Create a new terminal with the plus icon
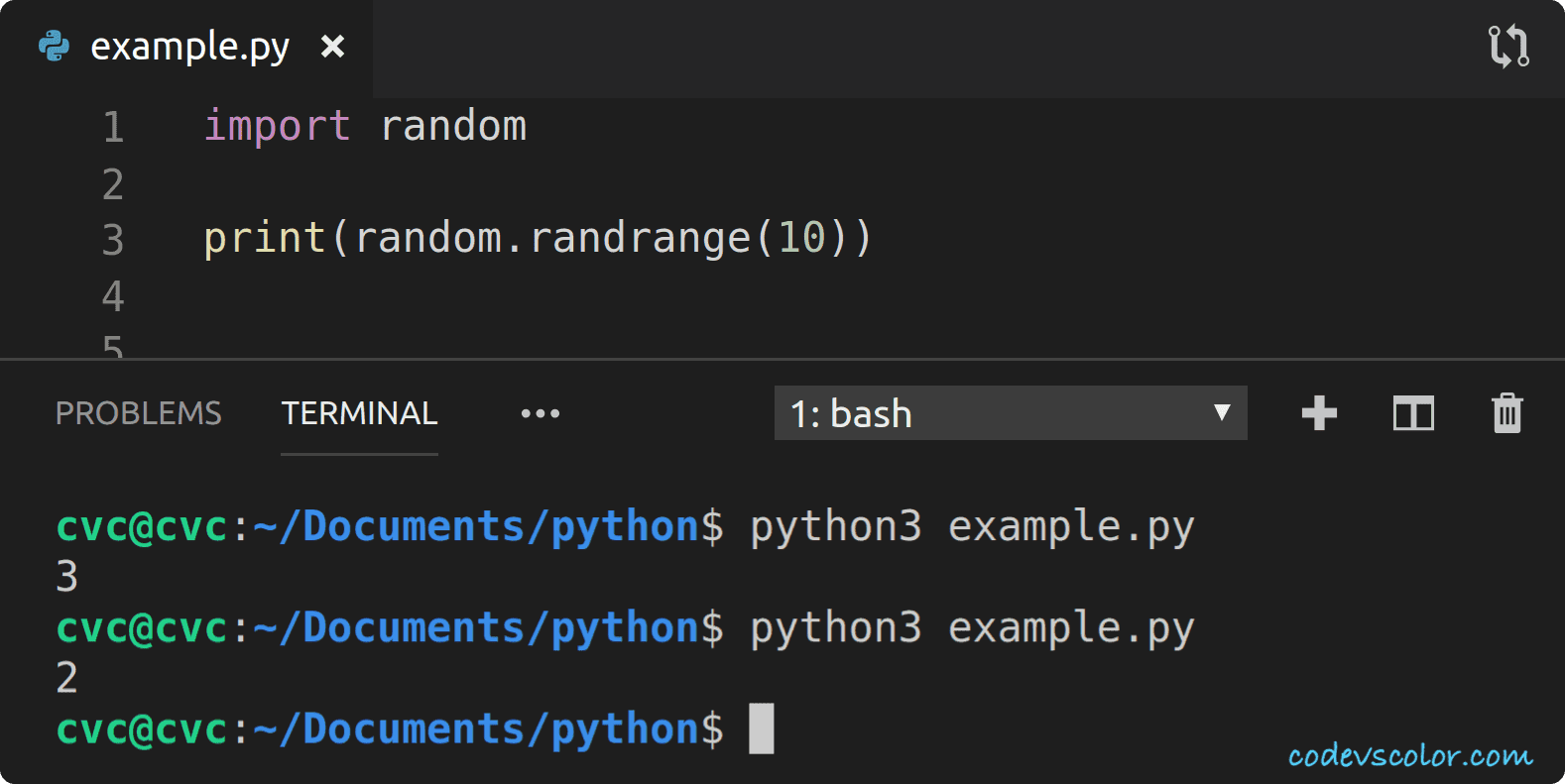 point(1319,413)
